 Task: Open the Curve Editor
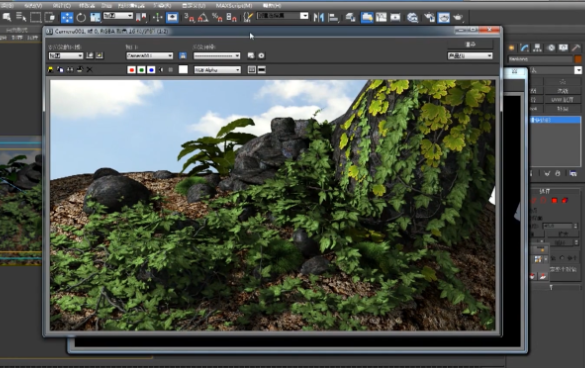pyautogui.click(x=381, y=17)
